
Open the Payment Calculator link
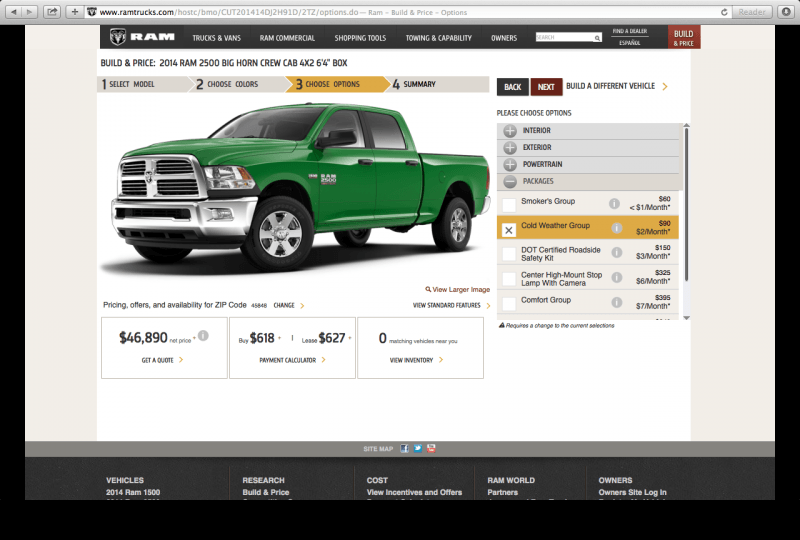click(x=292, y=360)
